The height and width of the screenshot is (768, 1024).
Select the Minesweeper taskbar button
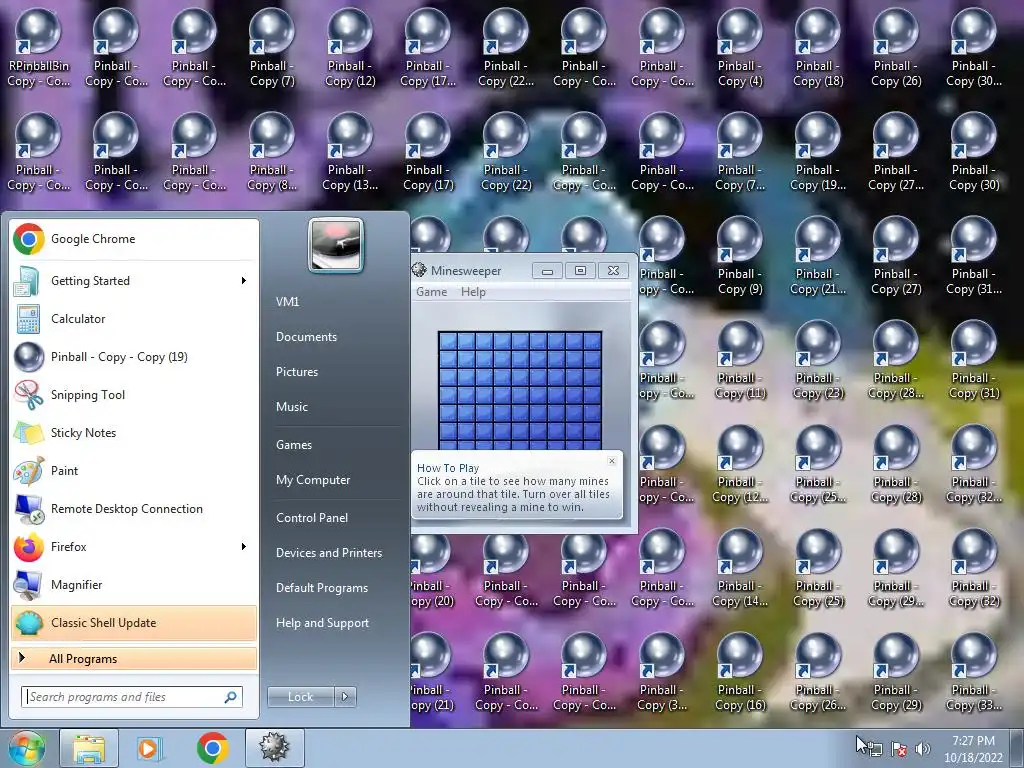point(274,748)
